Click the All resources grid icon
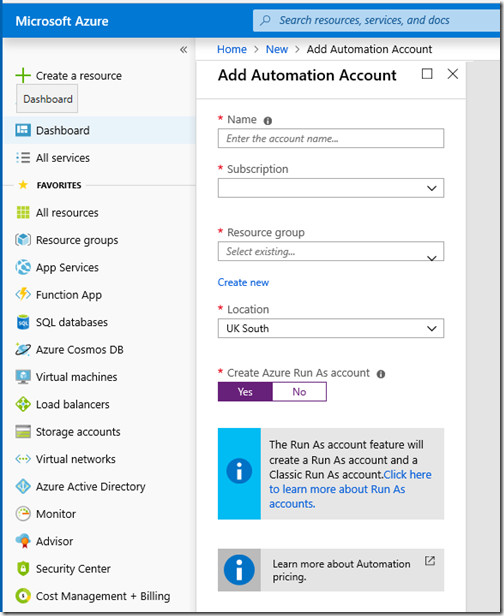This screenshot has width=504, height=616. pyautogui.click(x=23, y=213)
